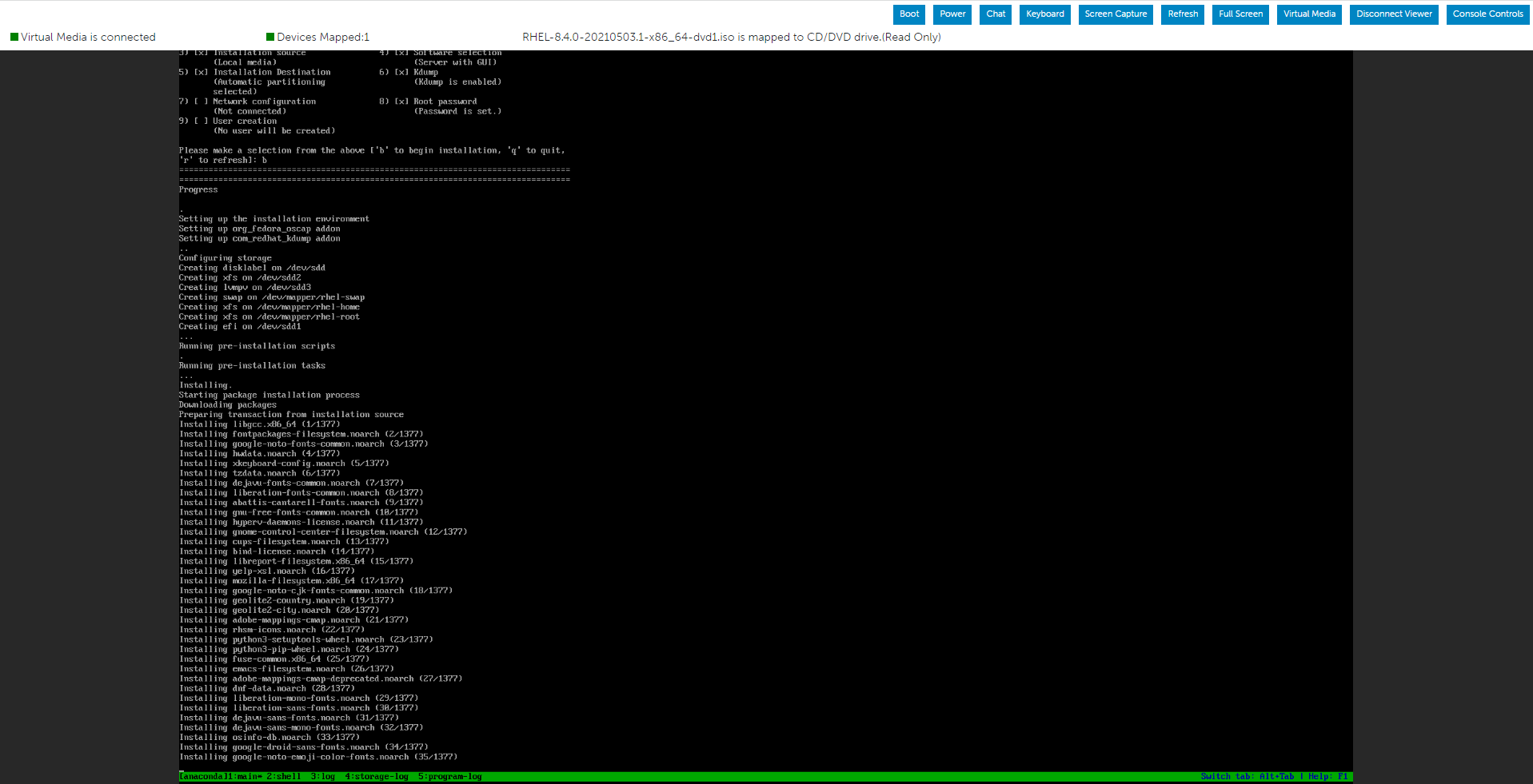Screen dimensions: 1533x784
Task: Enter Full Screen mode
Action: (1240, 14)
